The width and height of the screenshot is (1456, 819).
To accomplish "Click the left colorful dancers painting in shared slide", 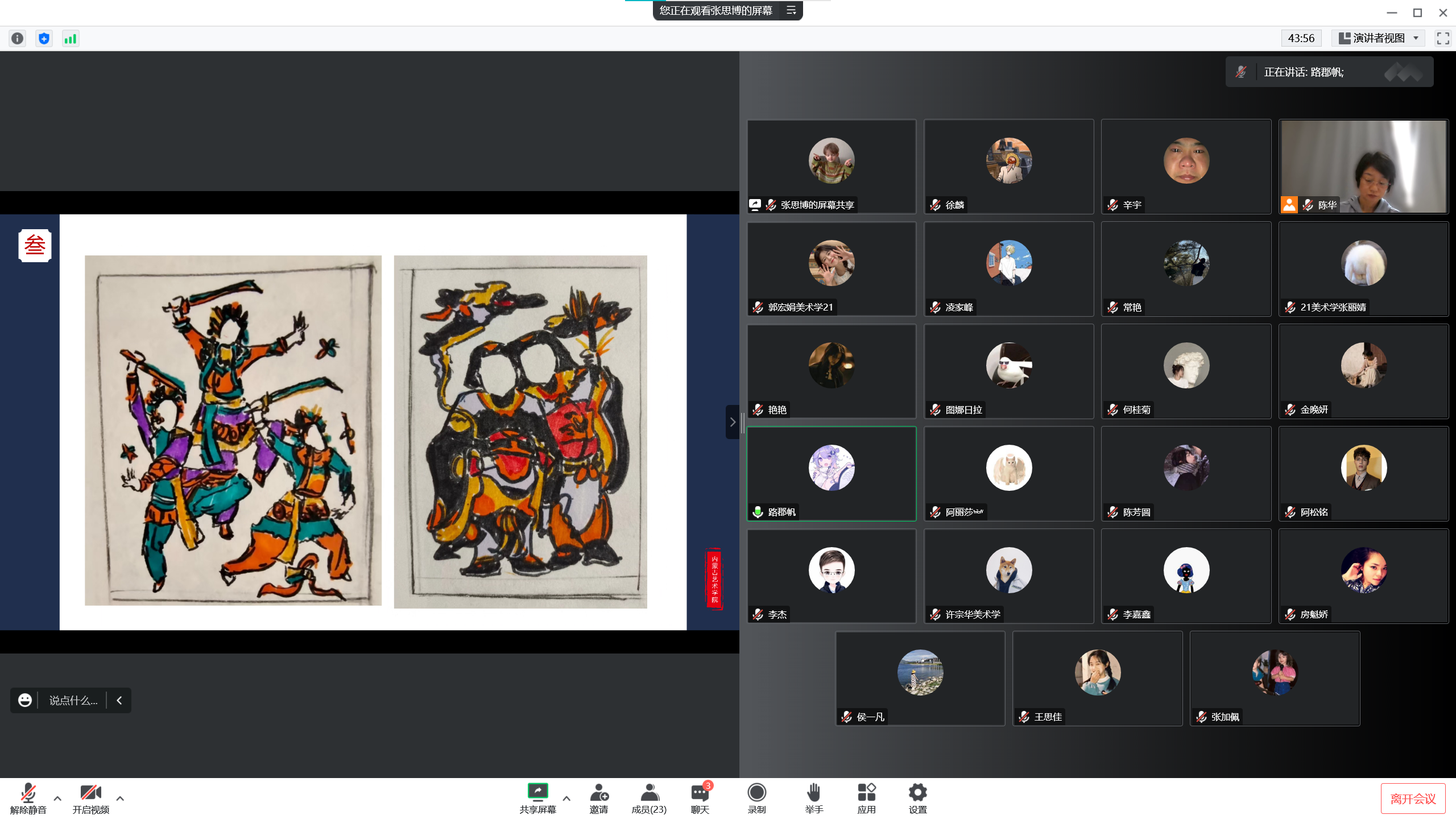I will [x=233, y=430].
